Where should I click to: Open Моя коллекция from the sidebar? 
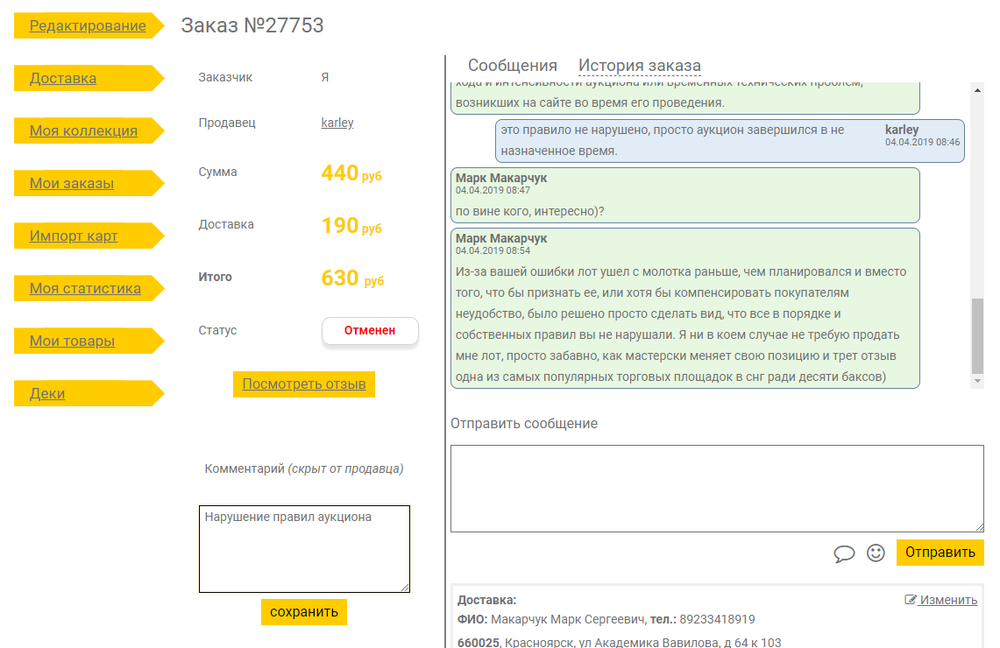[x=83, y=131]
